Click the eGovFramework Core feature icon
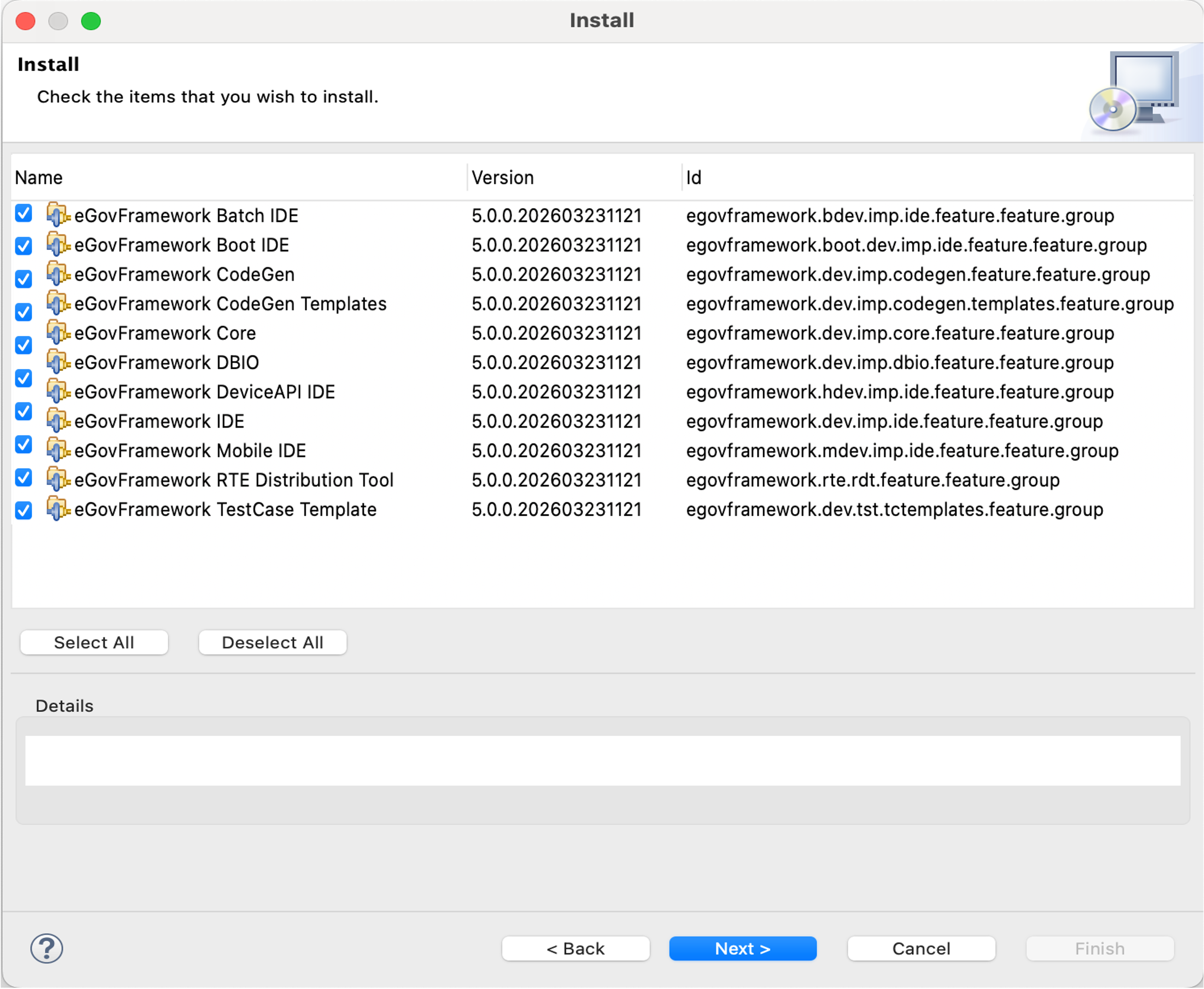1204x989 pixels. (x=58, y=333)
